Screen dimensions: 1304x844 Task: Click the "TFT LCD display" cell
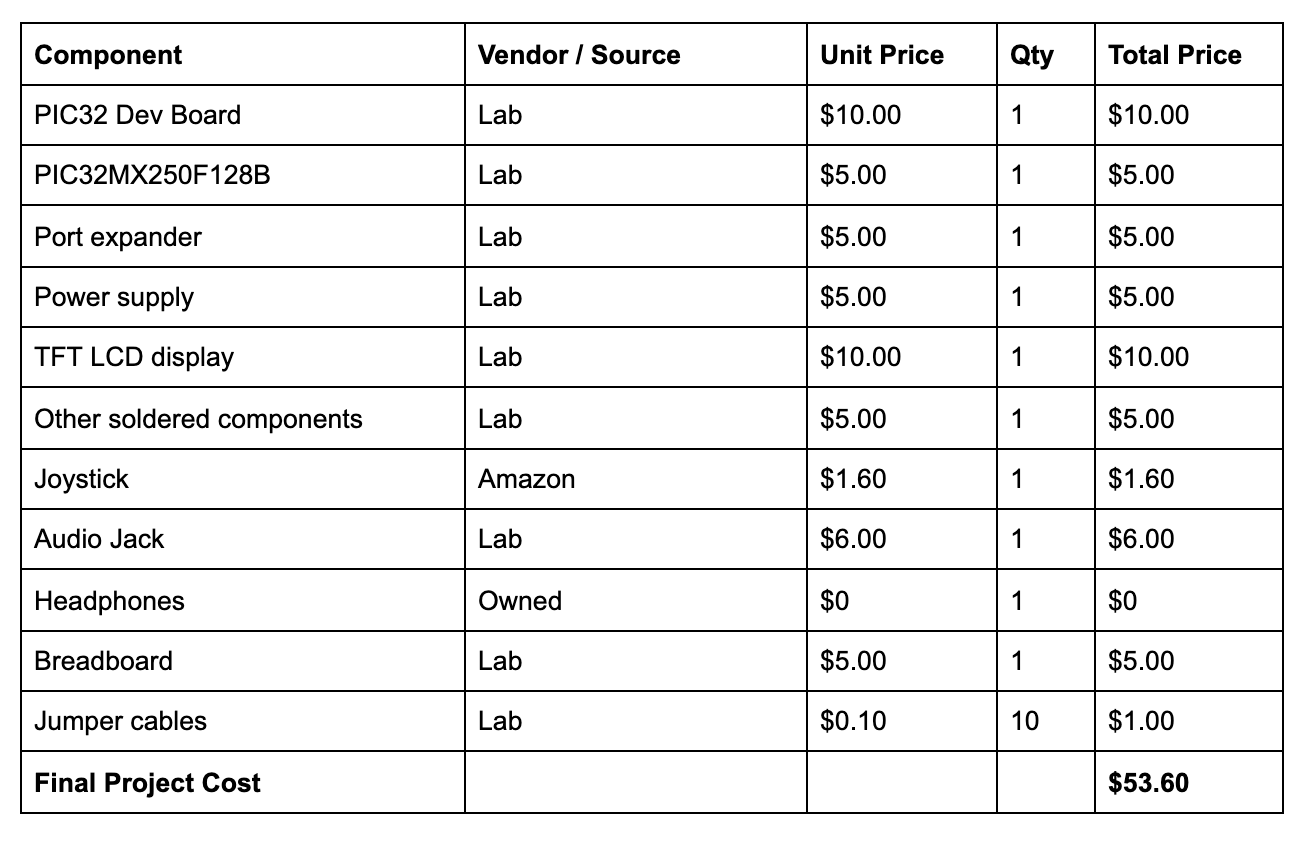134,357
